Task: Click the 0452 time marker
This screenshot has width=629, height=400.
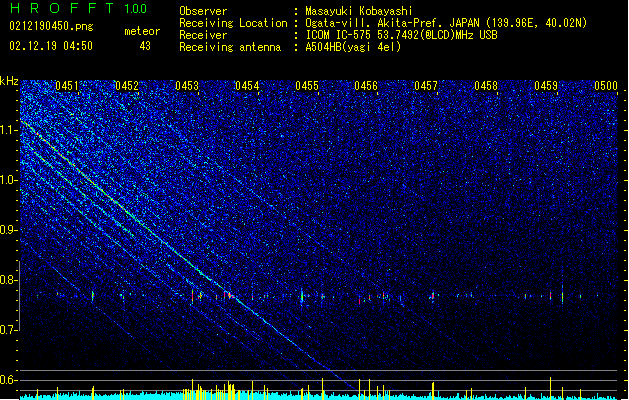Action: [x=127, y=86]
